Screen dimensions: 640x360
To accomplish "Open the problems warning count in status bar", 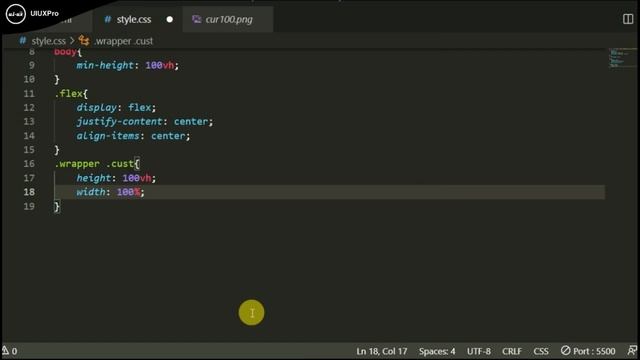I will point(10,351).
